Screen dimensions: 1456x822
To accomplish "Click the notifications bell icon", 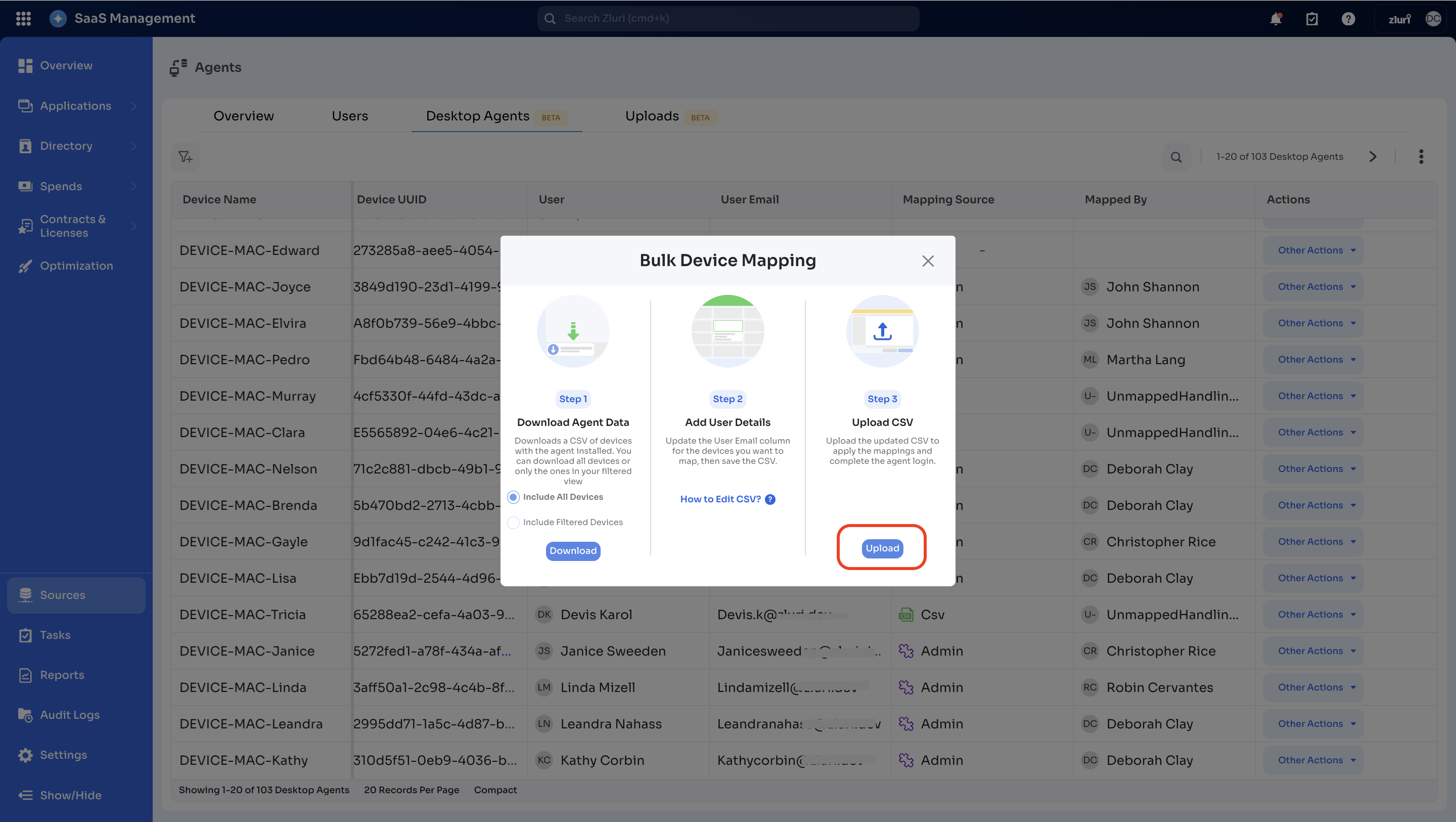I will pyautogui.click(x=1276, y=19).
